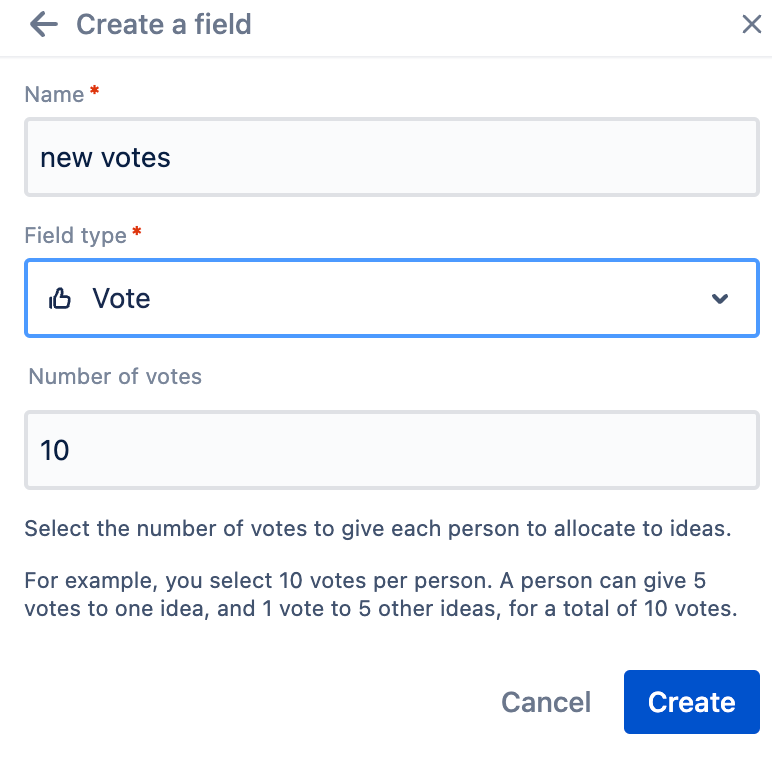Cancel field creation
772x778 pixels.
point(546,702)
